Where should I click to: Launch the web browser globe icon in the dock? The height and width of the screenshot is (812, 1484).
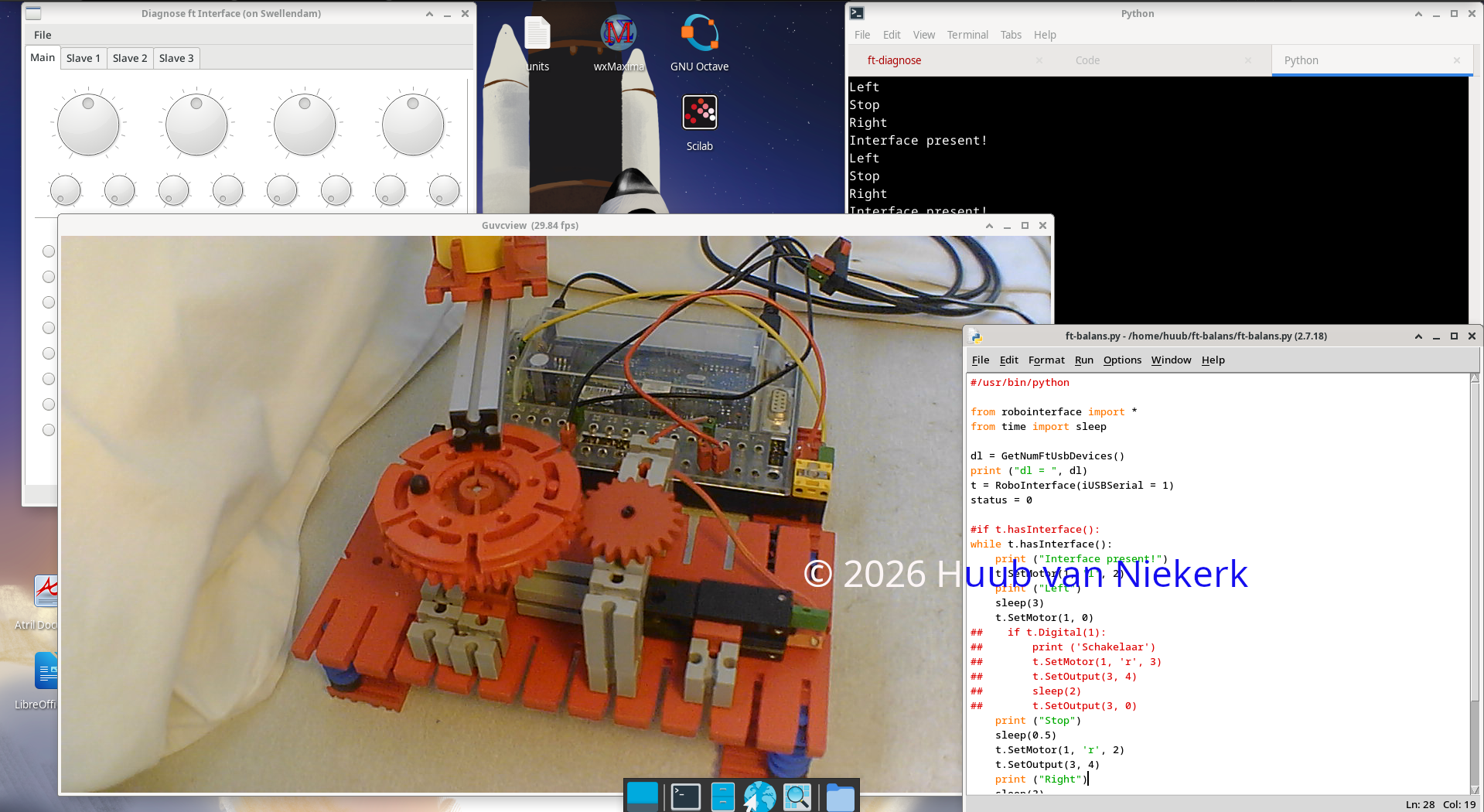[x=759, y=797]
